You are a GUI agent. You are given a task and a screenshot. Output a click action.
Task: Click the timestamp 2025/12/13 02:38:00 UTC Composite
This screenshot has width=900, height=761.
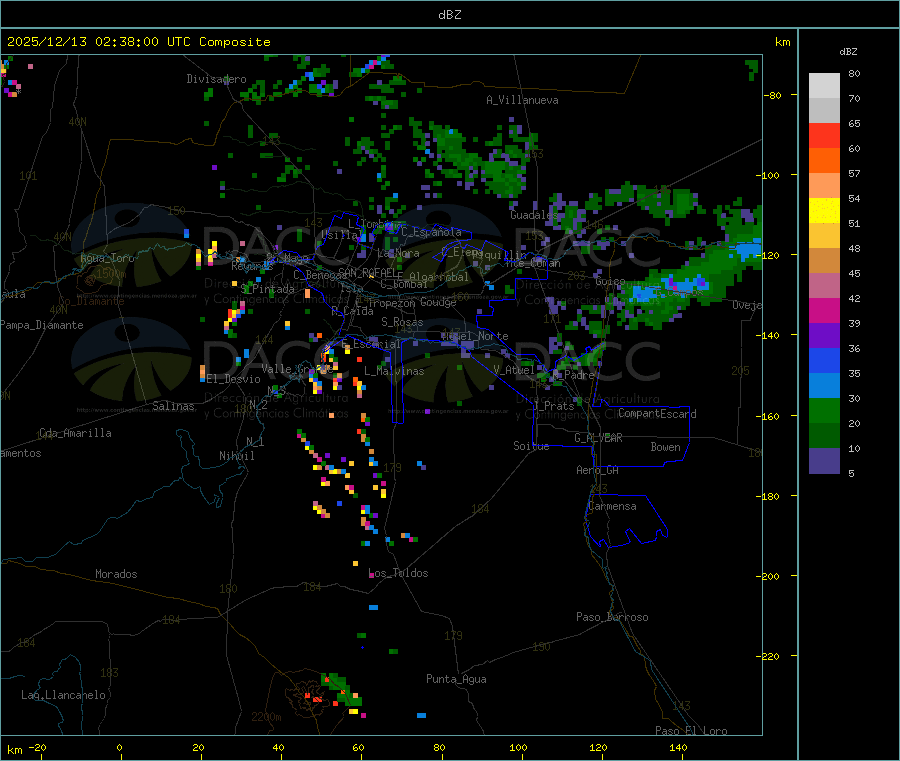pos(138,42)
